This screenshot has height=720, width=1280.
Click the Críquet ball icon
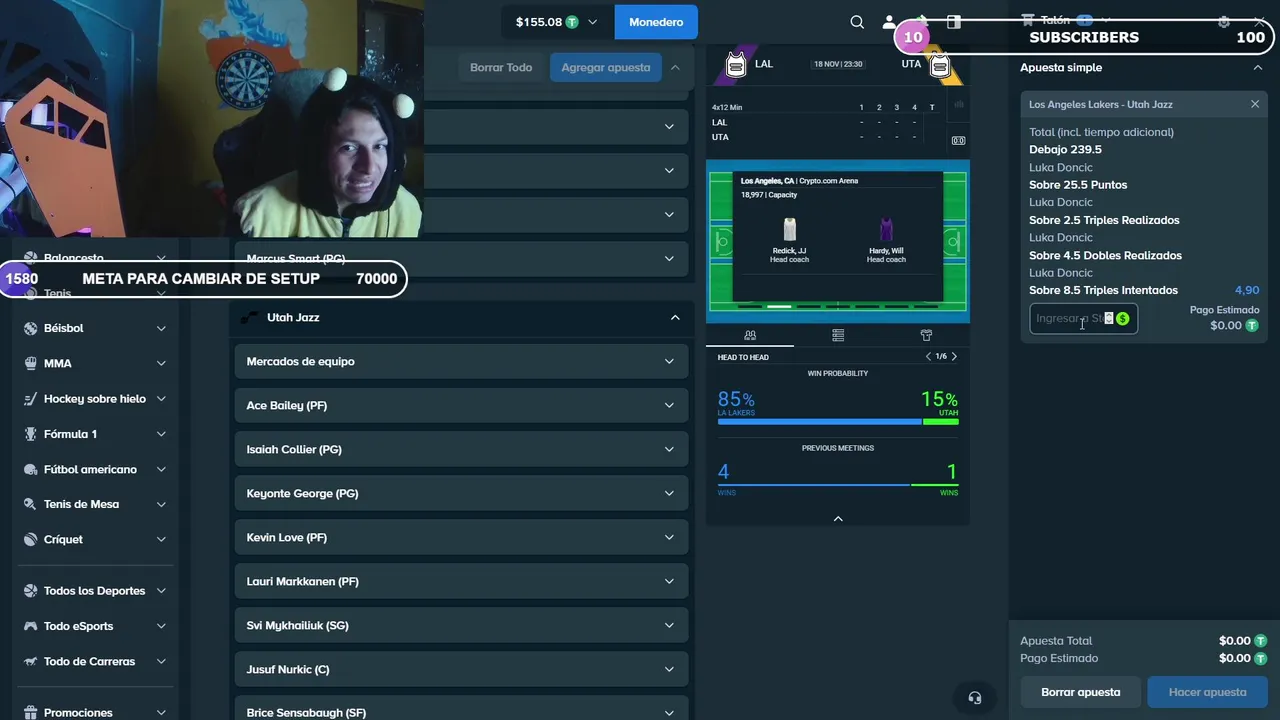point(31,539)
